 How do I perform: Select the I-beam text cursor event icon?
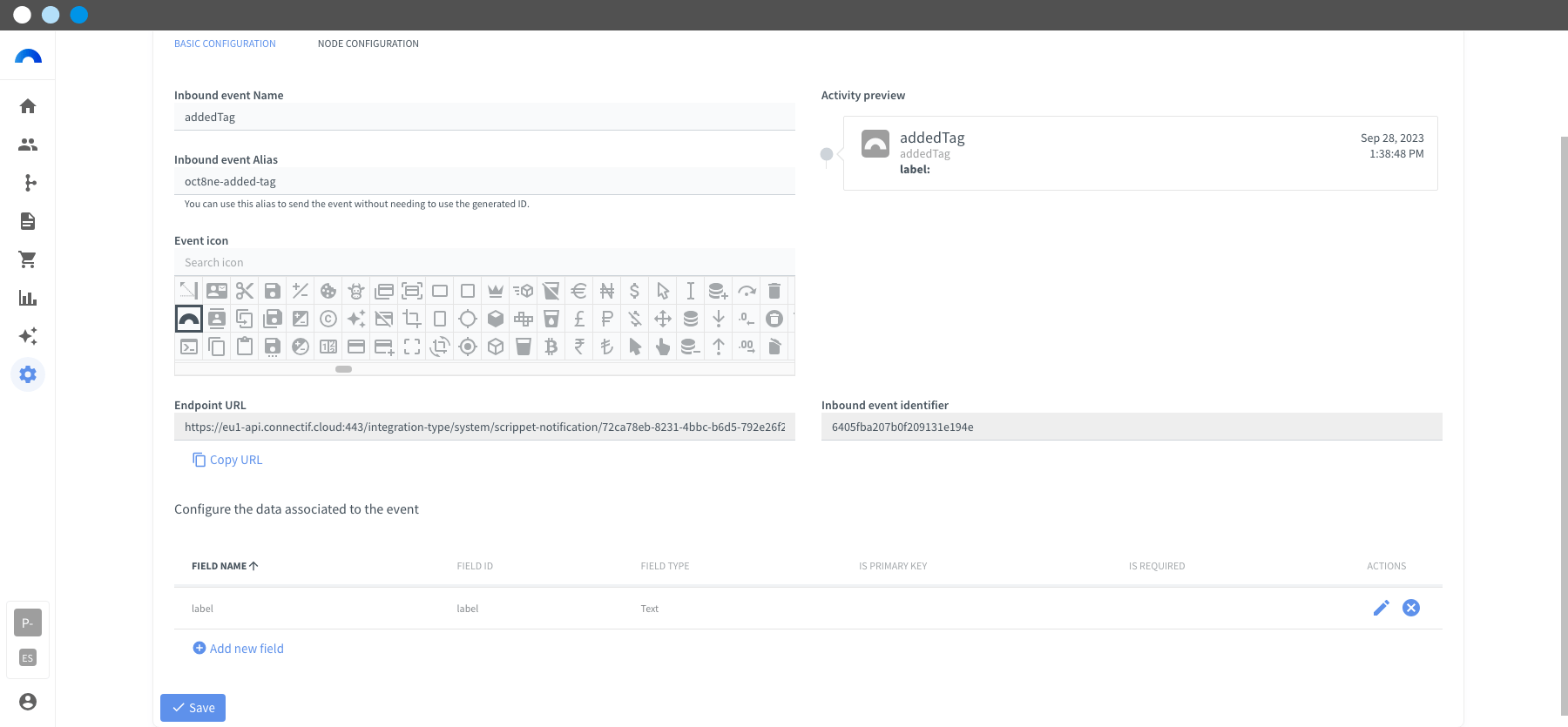point(691,291)
